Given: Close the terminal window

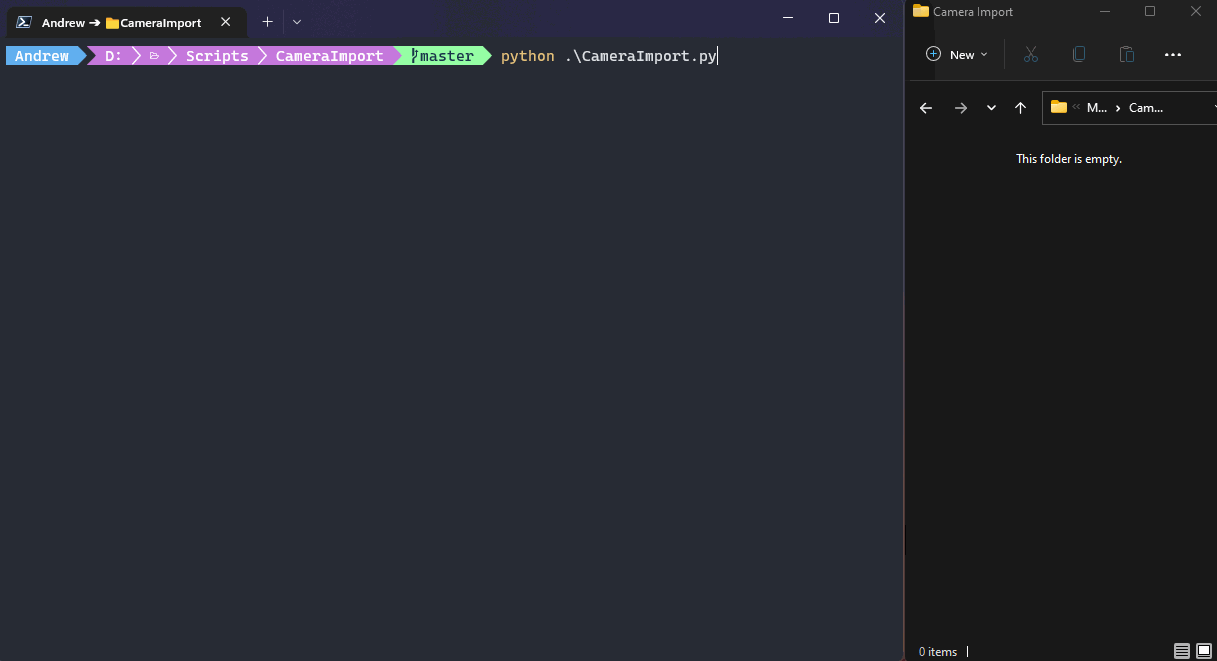Looking at the screenshot, I should (880, 18).
